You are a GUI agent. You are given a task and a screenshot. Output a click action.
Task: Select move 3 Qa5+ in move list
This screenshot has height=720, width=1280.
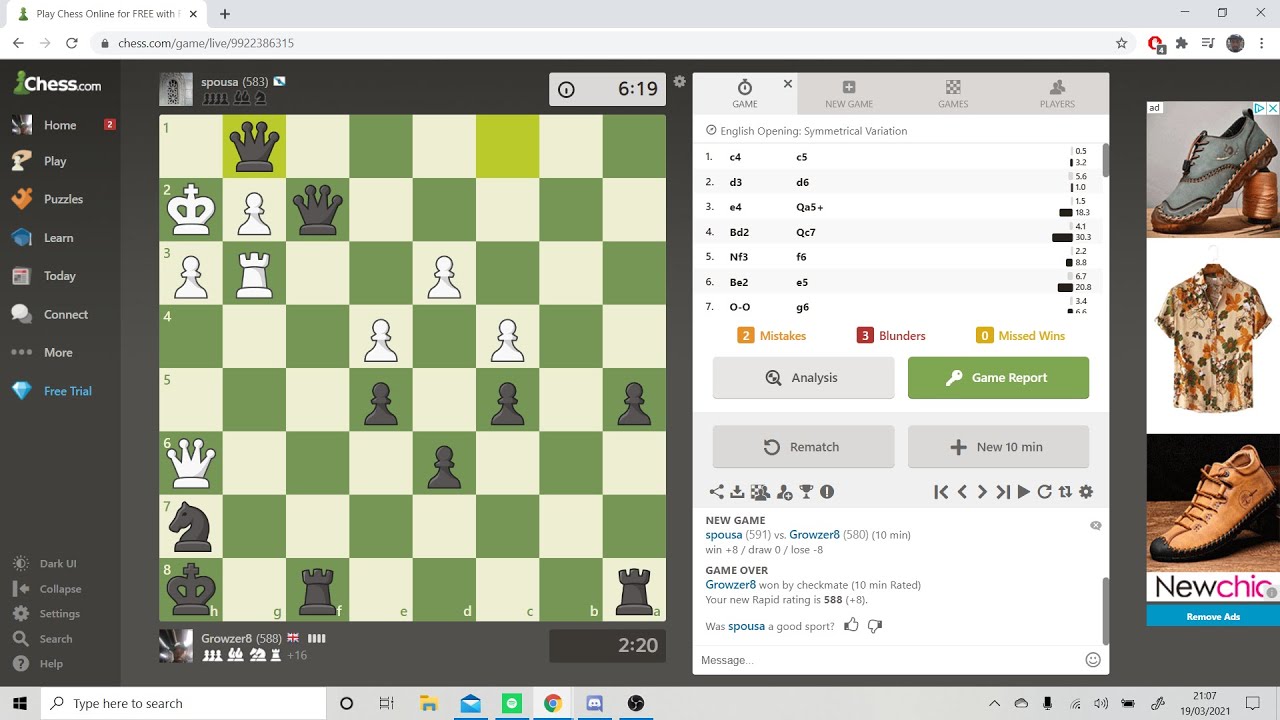[x=809, y=207]
